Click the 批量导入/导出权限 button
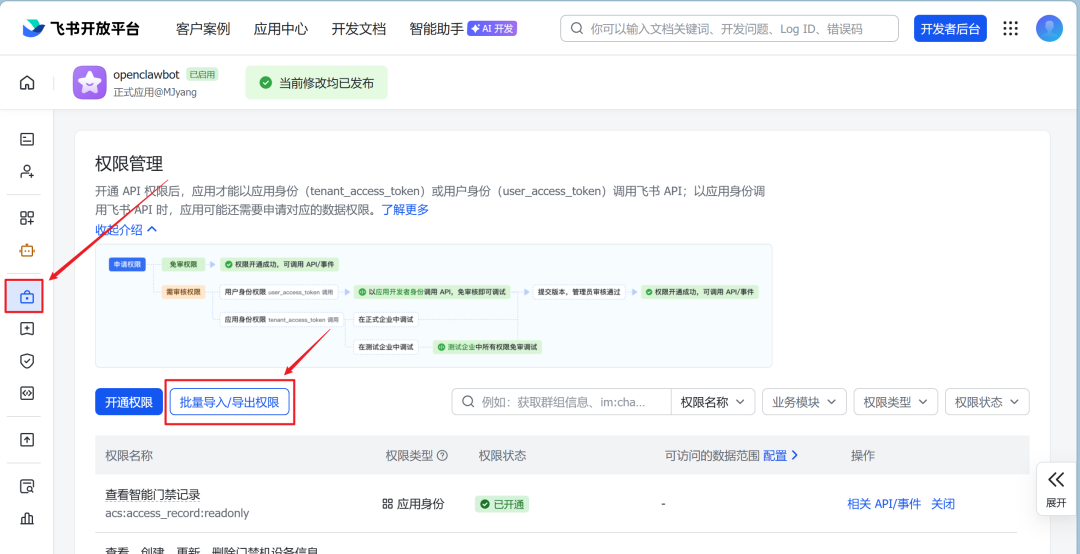Image resolution: width=1080 pixels, height=554 pixels. pos(230,402)
